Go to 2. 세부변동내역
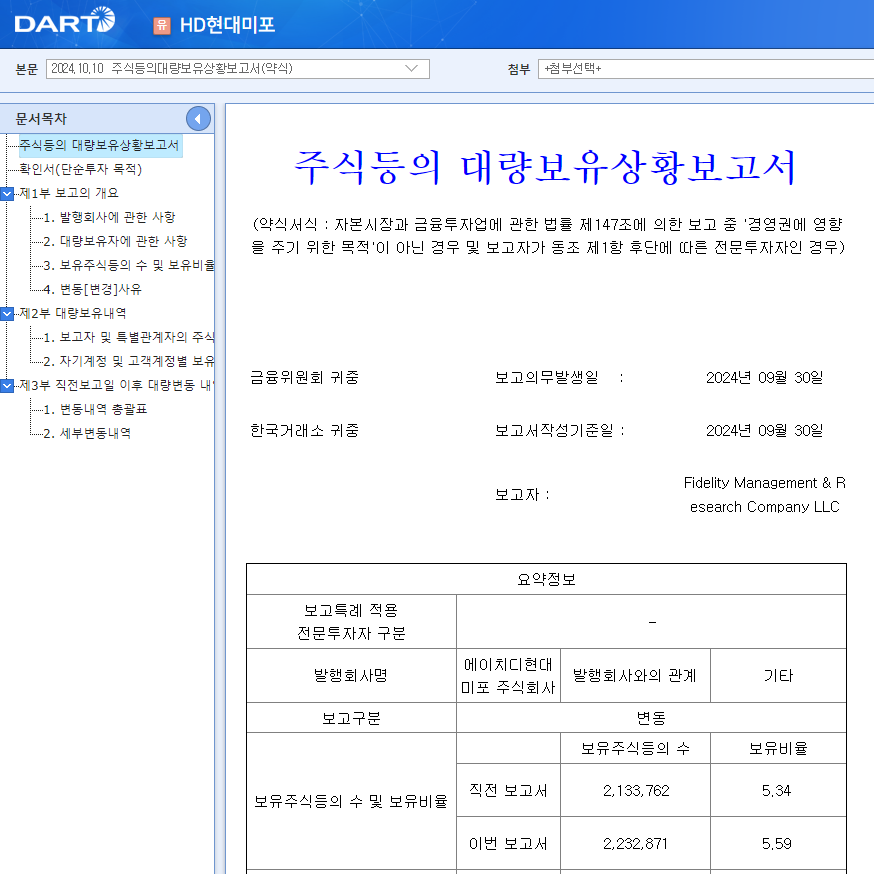 87,433
